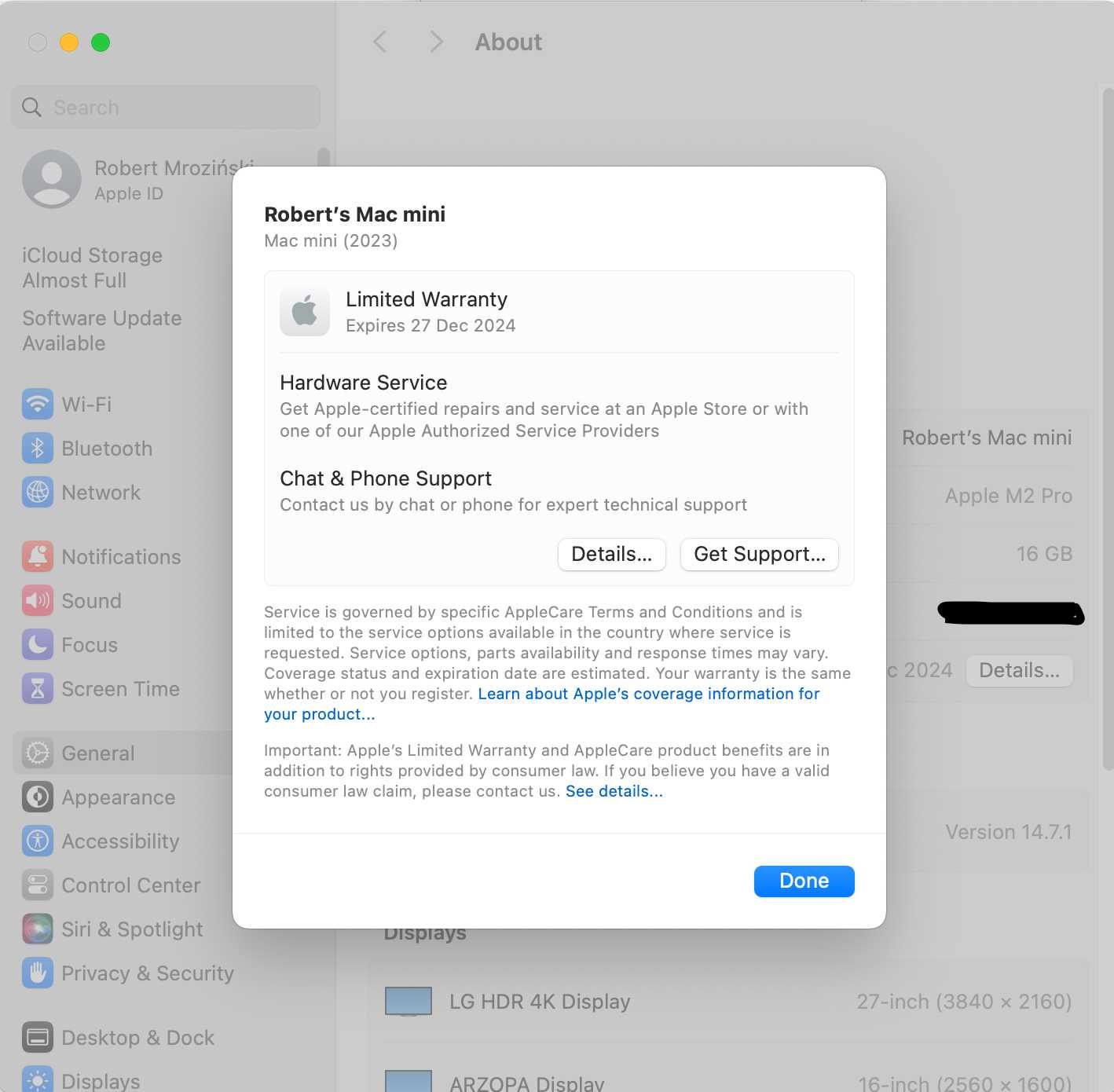Open Appearance settings label
1114x1092 pixels.
(118, 797)
